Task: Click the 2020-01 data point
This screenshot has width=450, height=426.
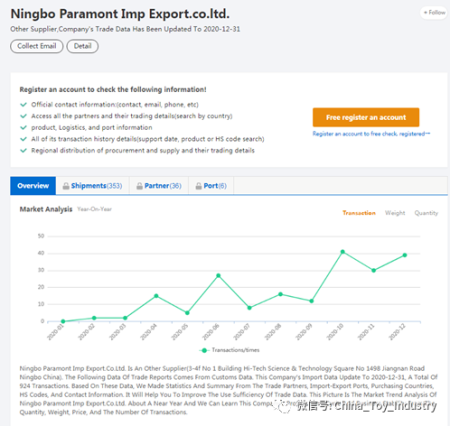Action: click(x=63, y=321)
